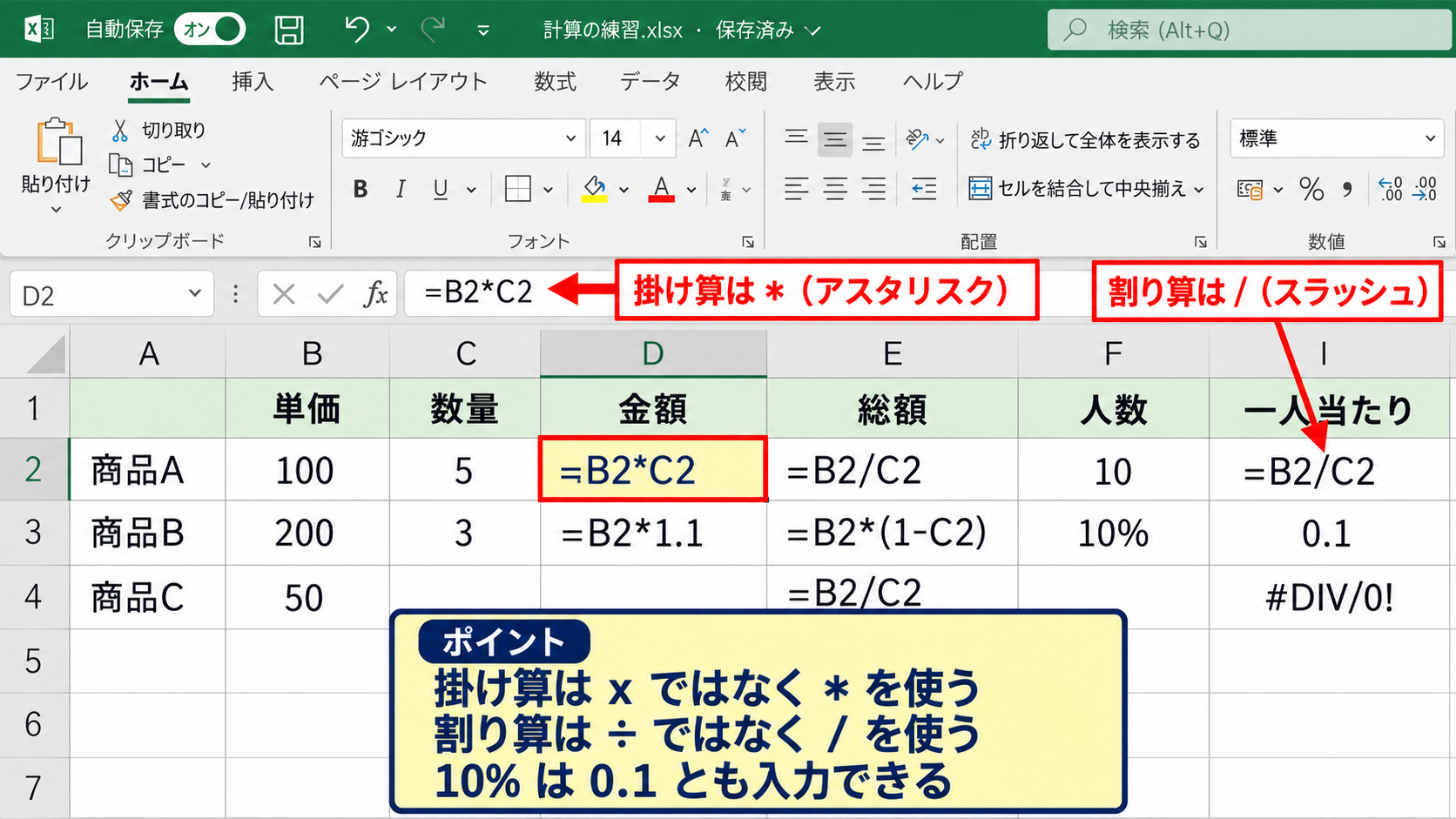Click the Insert Function fx icon
The image size is (1456, 819).
(375, 294)
